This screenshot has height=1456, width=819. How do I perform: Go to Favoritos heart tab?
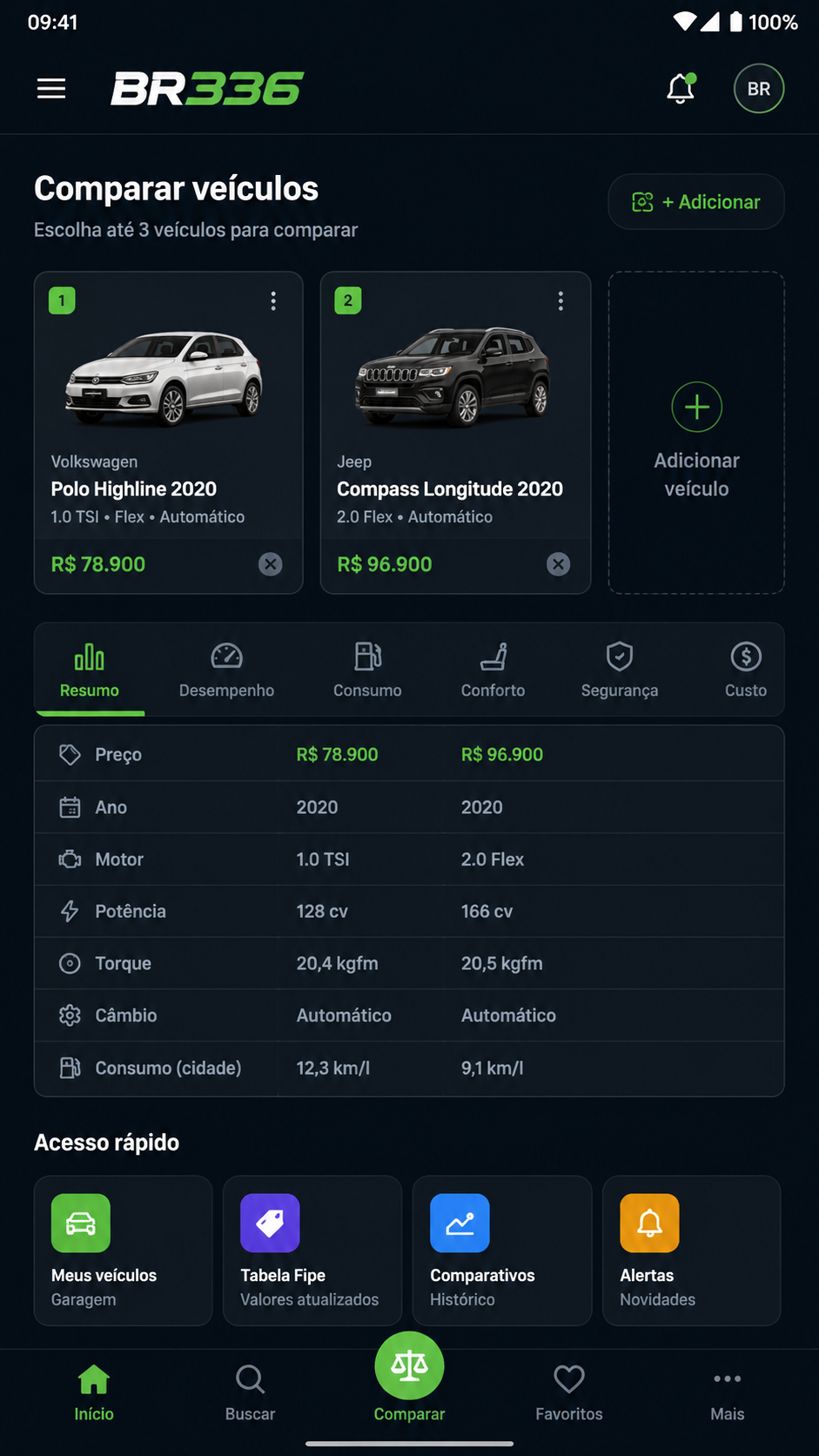pos(569,1393)
